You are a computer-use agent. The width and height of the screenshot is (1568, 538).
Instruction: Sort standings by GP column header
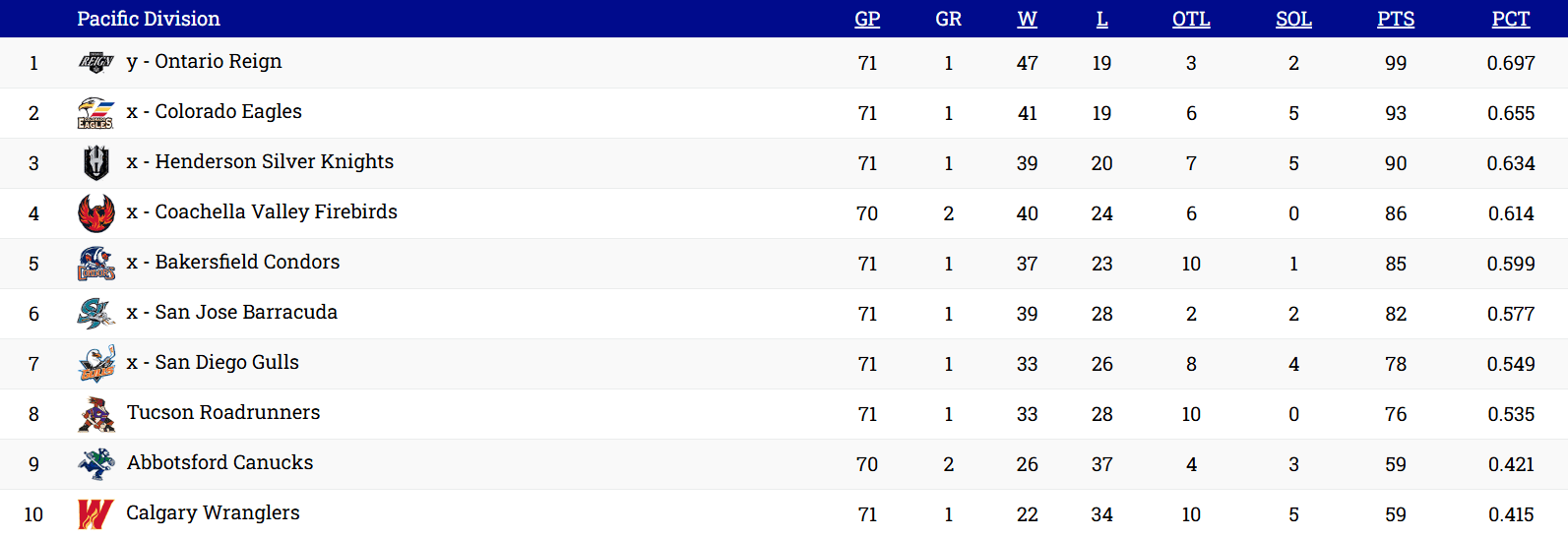pos(867,19)
